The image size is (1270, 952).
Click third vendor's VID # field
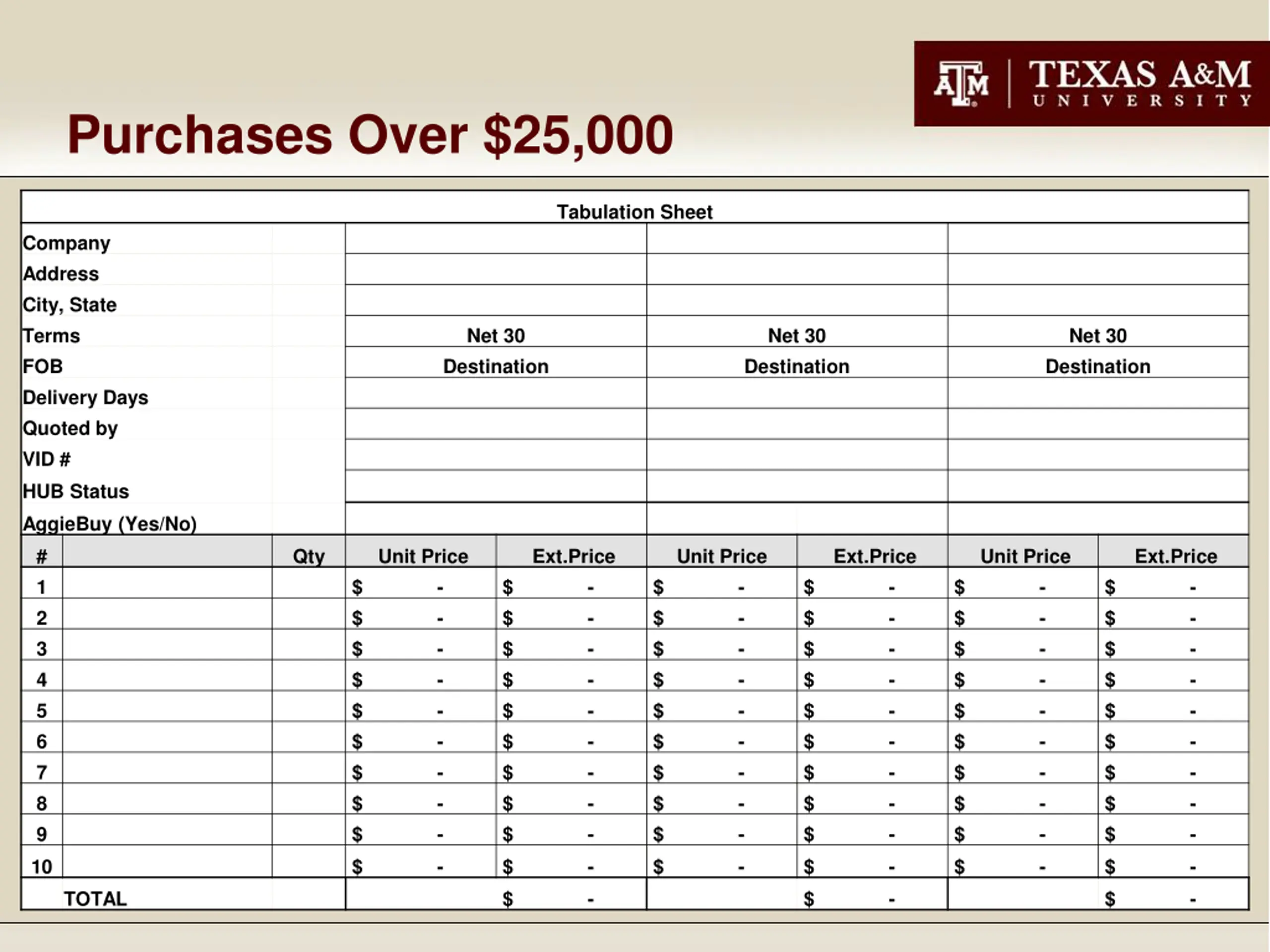1098,455
